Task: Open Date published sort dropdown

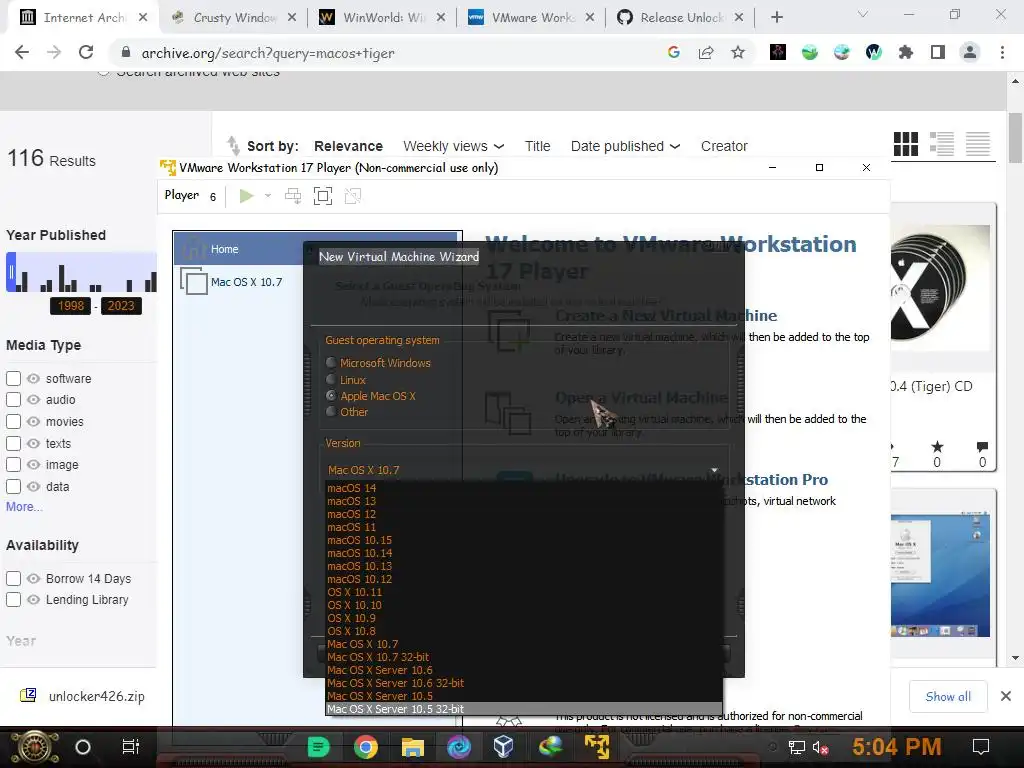Action: point(625,146)
